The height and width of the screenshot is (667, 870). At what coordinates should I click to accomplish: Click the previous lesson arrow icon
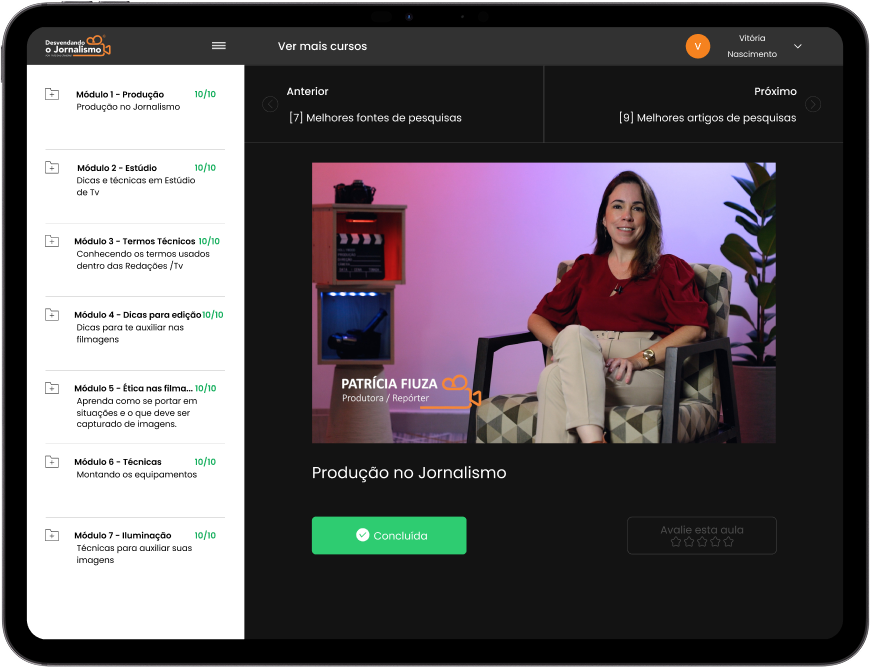pos(269,104)
